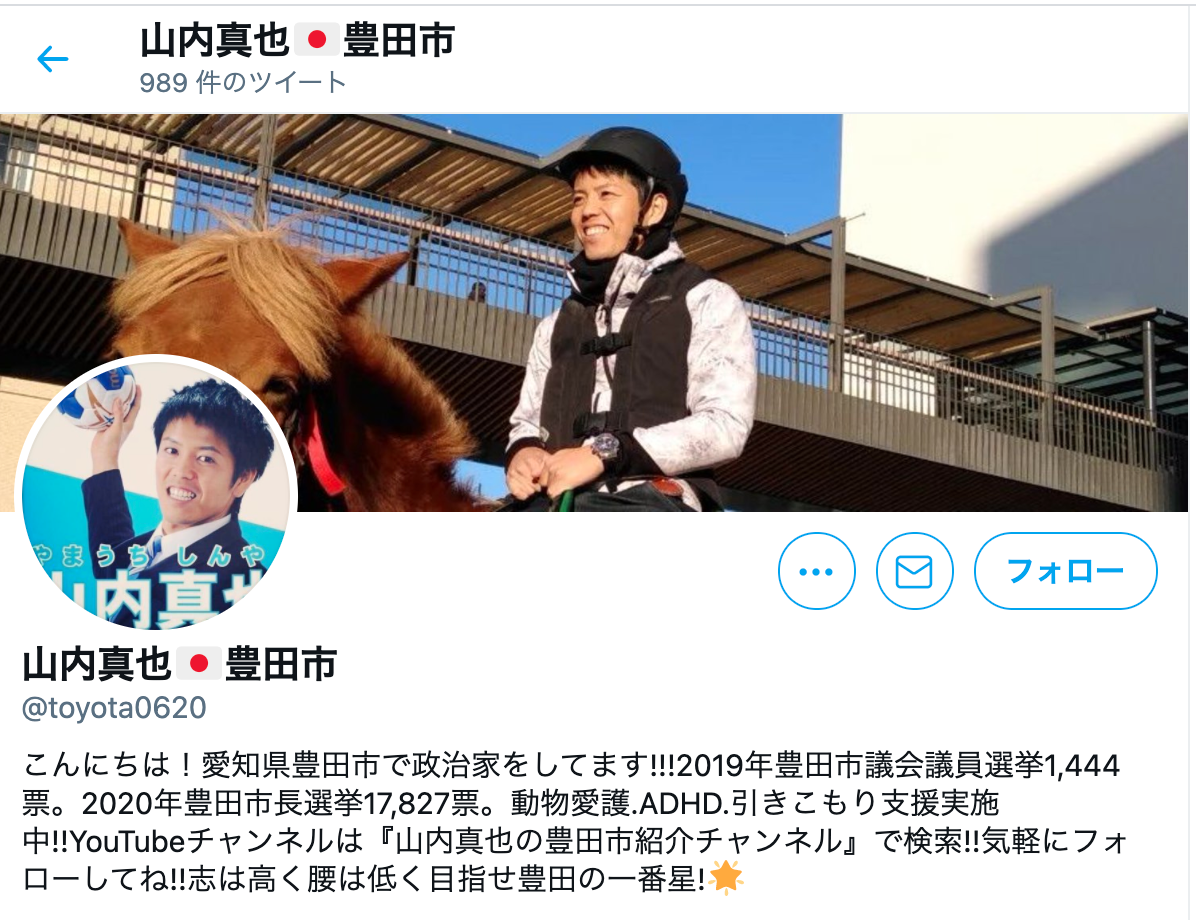Click the @toyota0620 handle
This screenshot has width=1196, height=920.
click(x=114, y=708)
